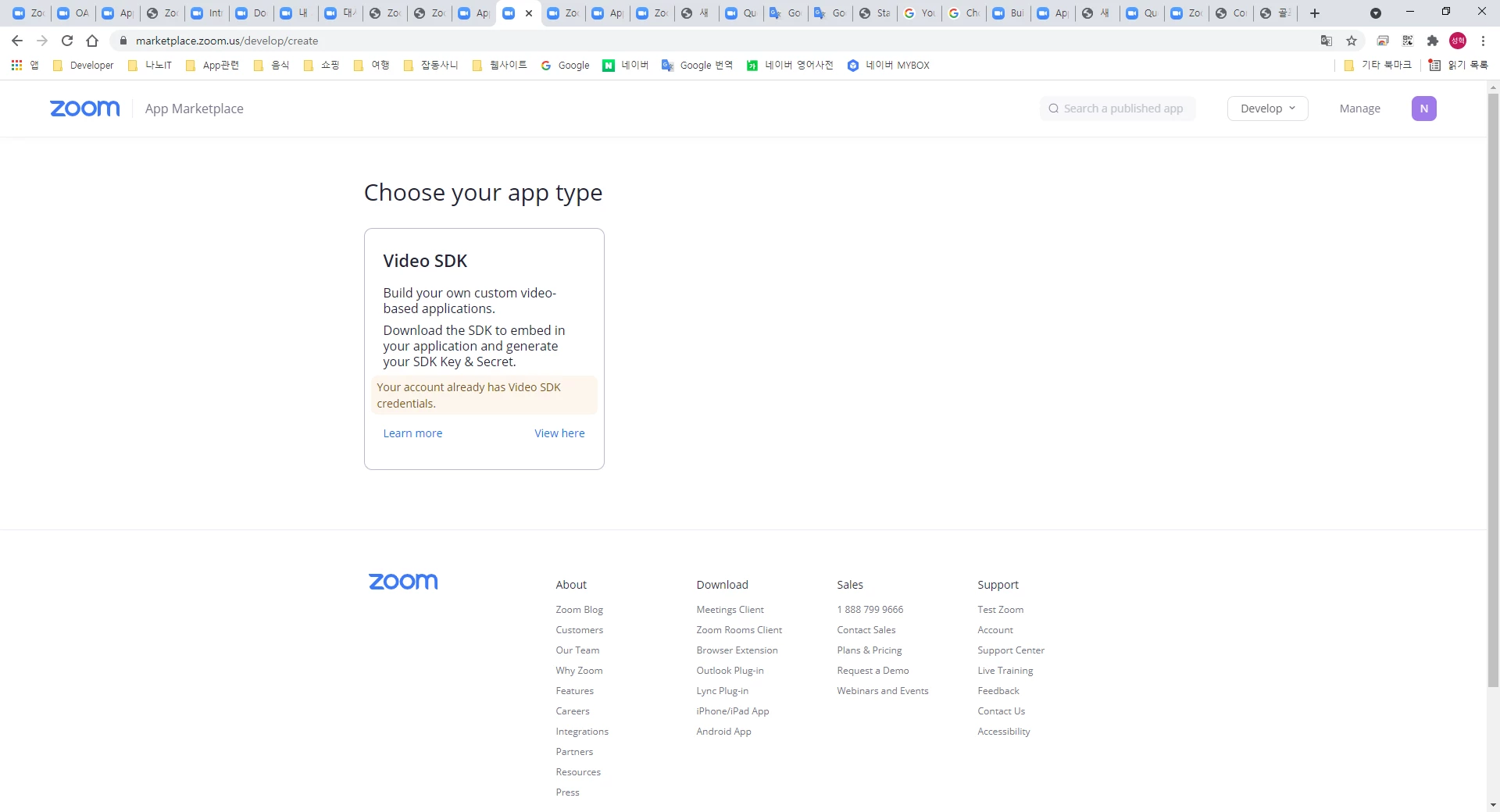Close the current active tab
The height and width of the screenshot is (812, 1500).
pyautogui.click(x=529, y=13)
